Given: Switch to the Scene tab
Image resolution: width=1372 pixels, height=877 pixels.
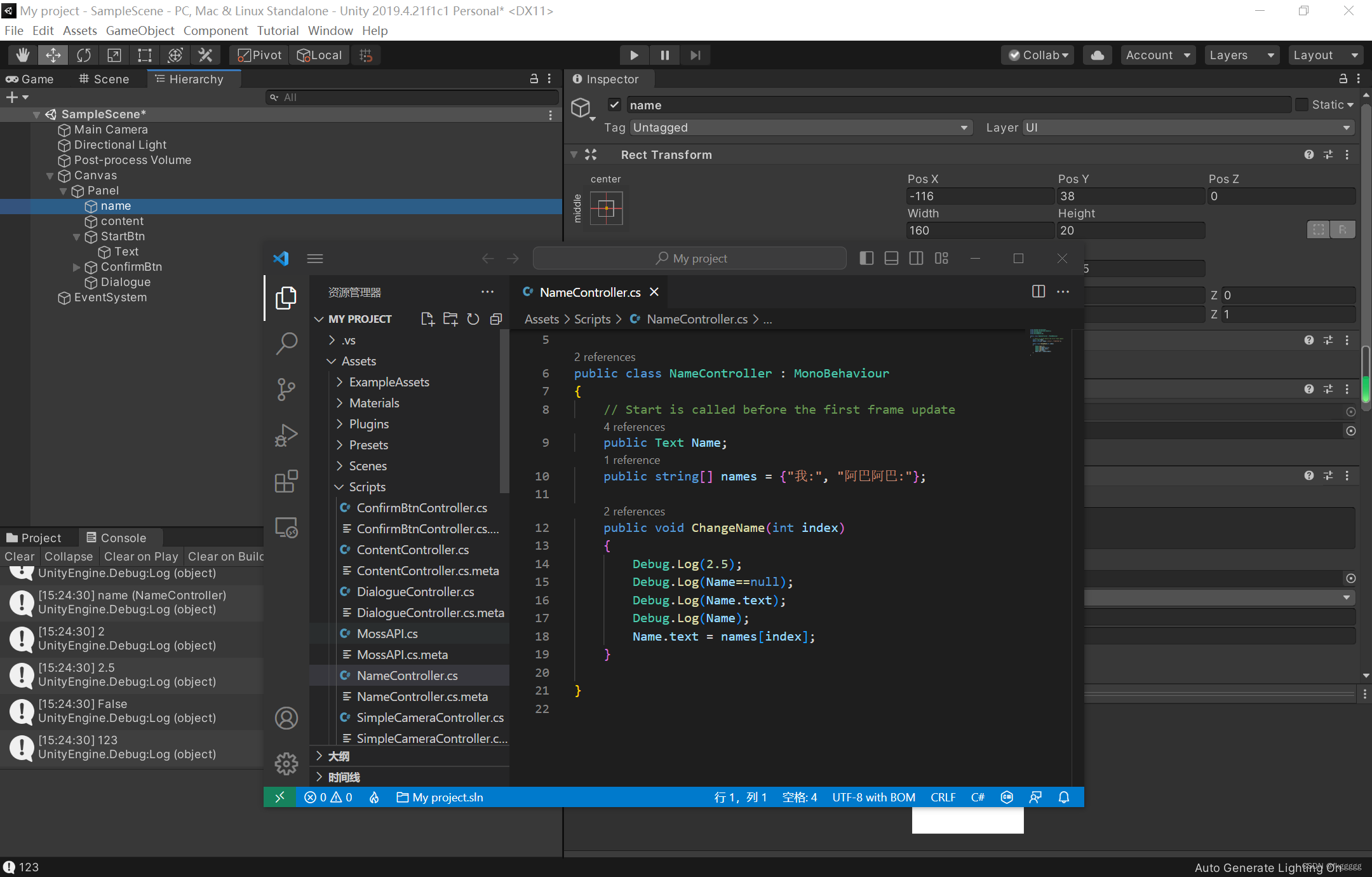Looking at the screenshot, I should coord(104,79).
